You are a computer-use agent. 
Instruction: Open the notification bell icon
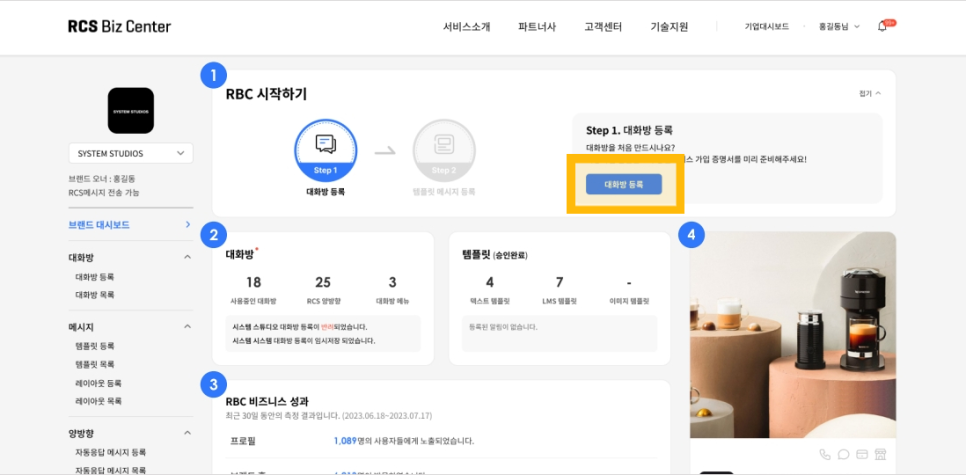(882, 26)
